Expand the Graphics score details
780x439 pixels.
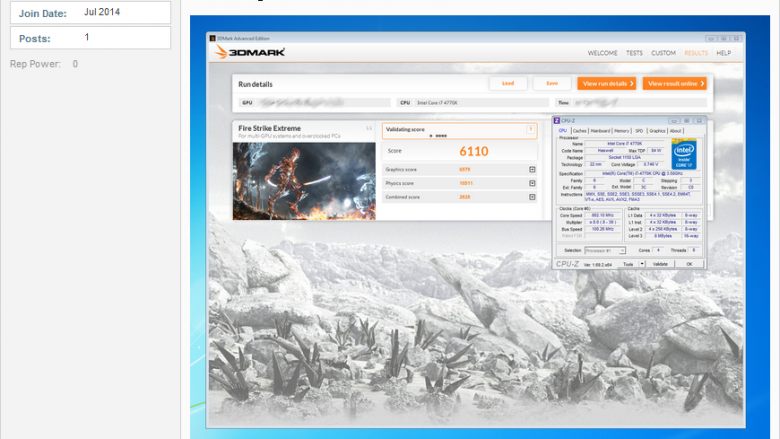(x=532, y=170)
